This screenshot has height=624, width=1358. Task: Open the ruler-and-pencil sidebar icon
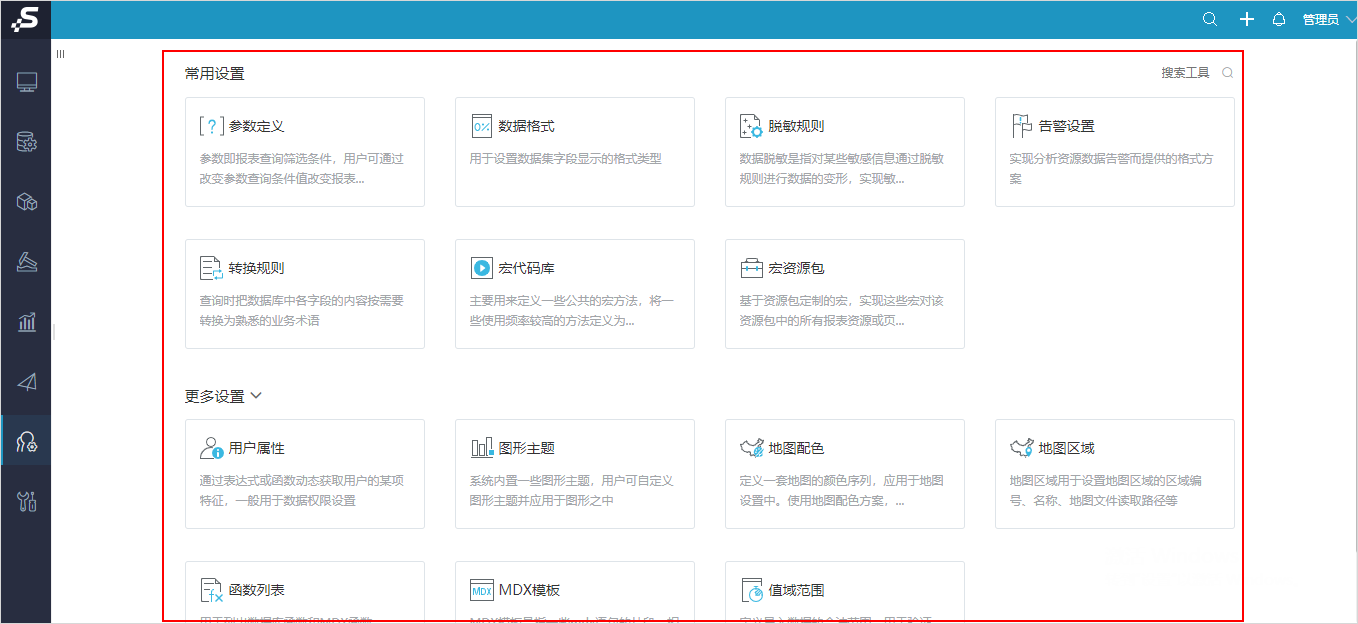point(27,262)
